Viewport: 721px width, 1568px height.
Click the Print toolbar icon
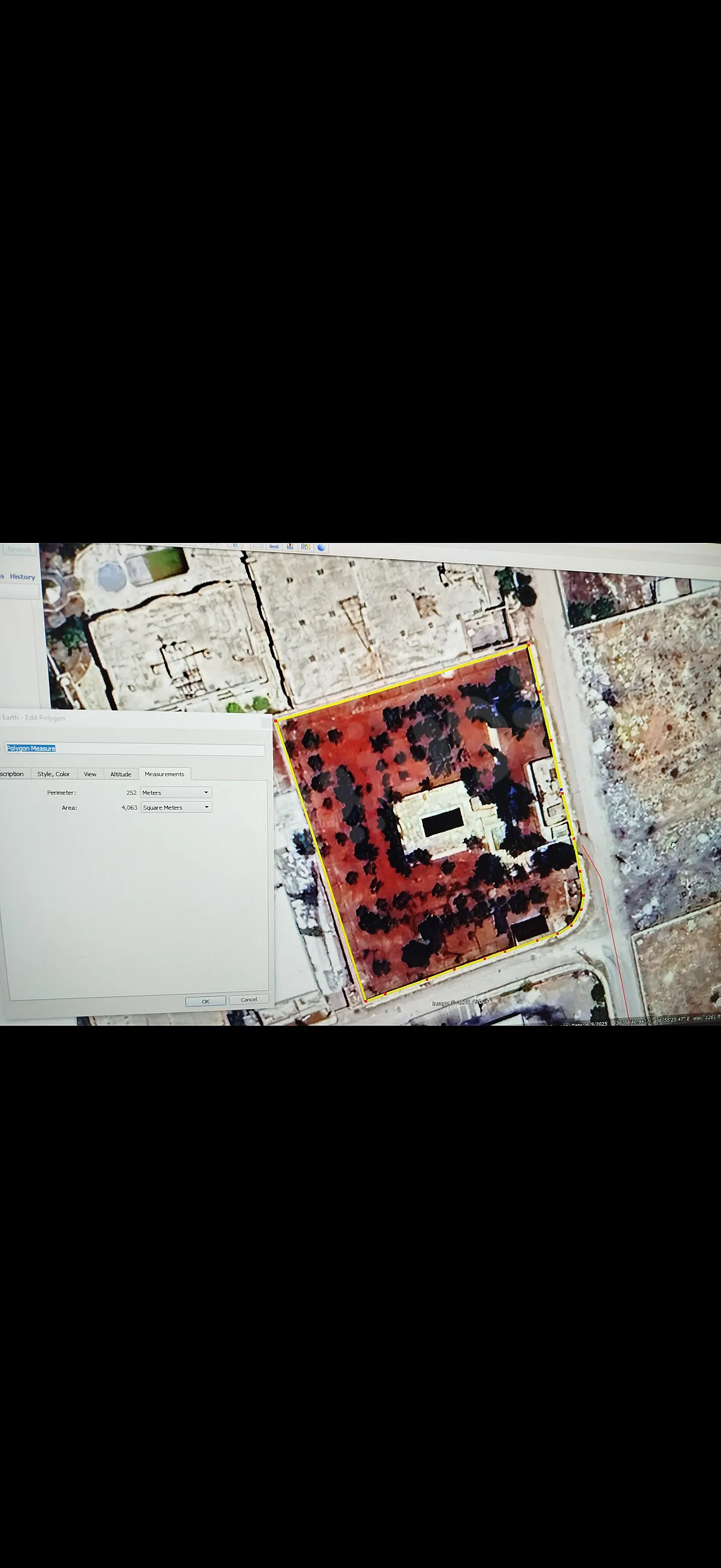pos(274,546)
